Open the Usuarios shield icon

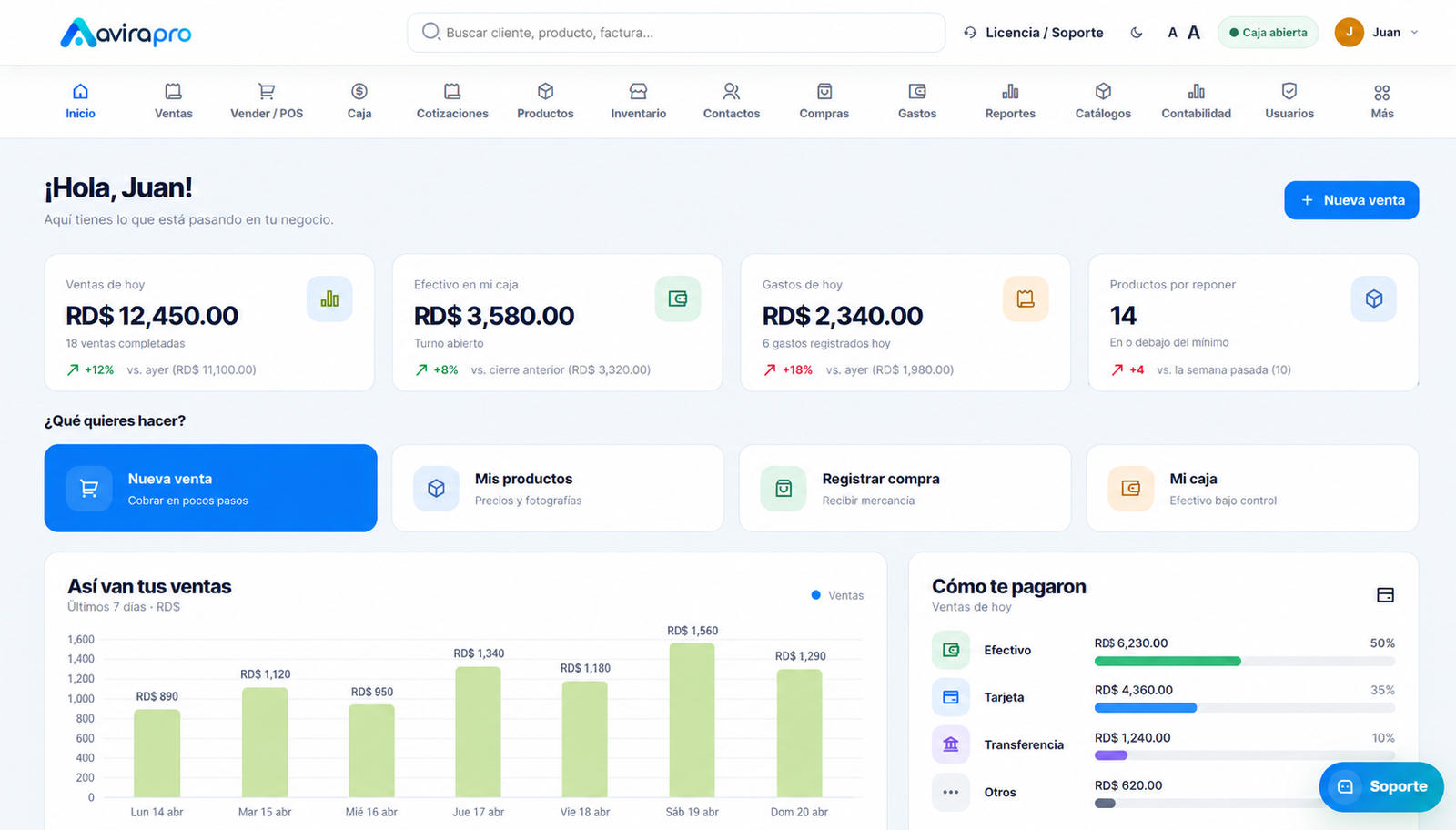(1289, 91)
